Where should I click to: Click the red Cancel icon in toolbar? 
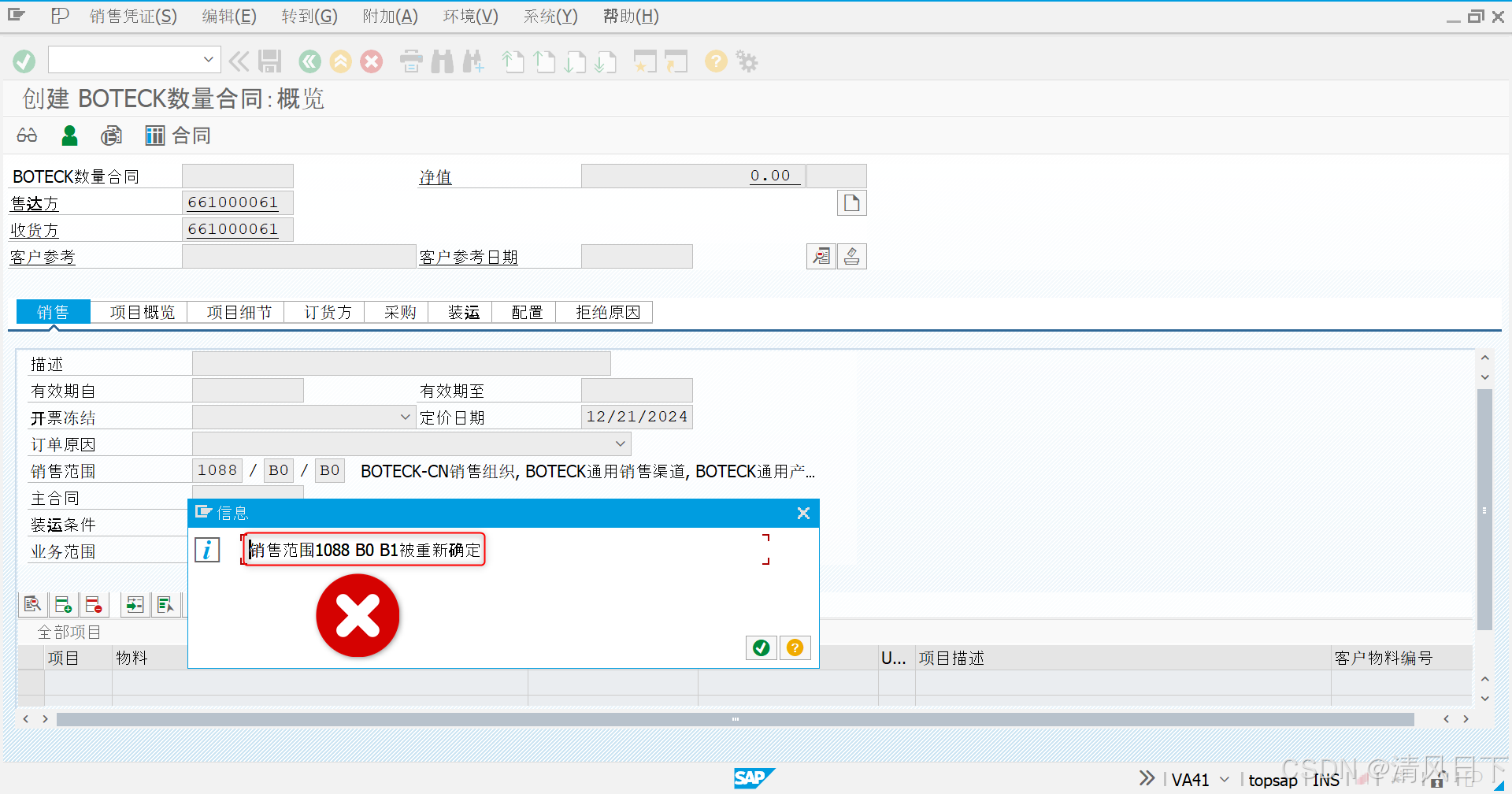coord(372,61)
